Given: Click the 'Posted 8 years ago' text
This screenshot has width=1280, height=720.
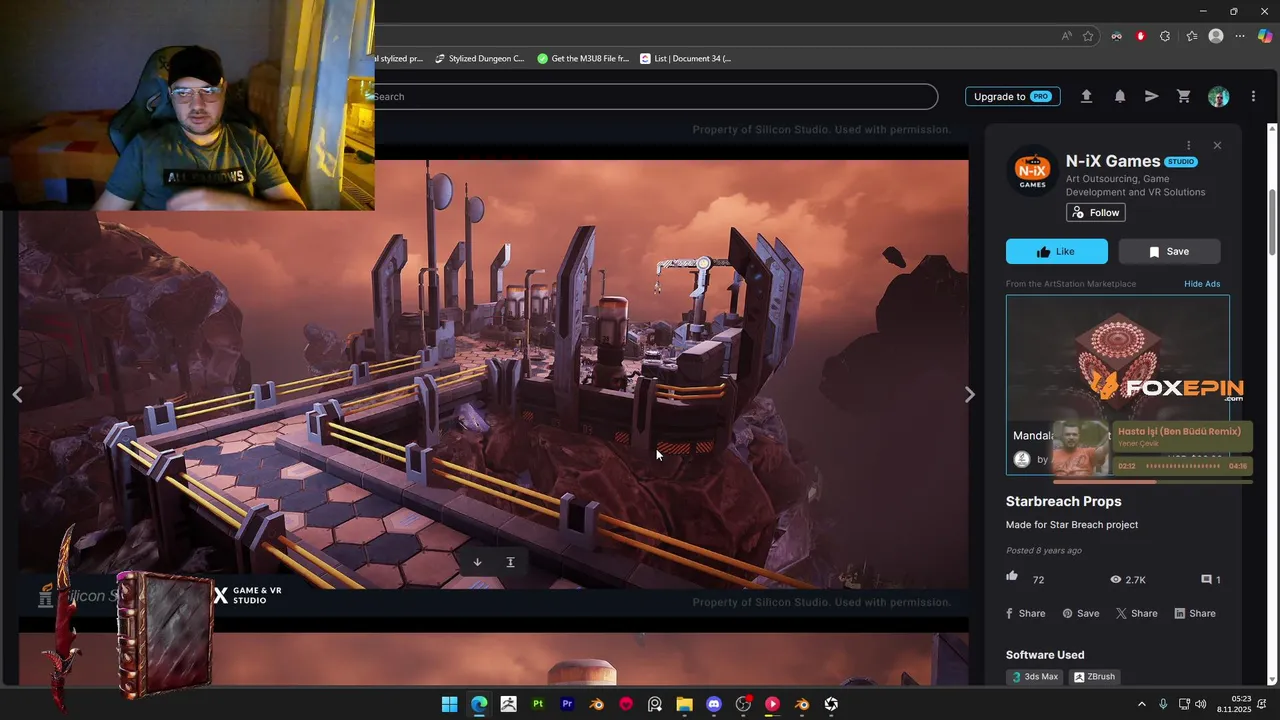Looking at the screenshot, I should click(x=1044, y=551).
